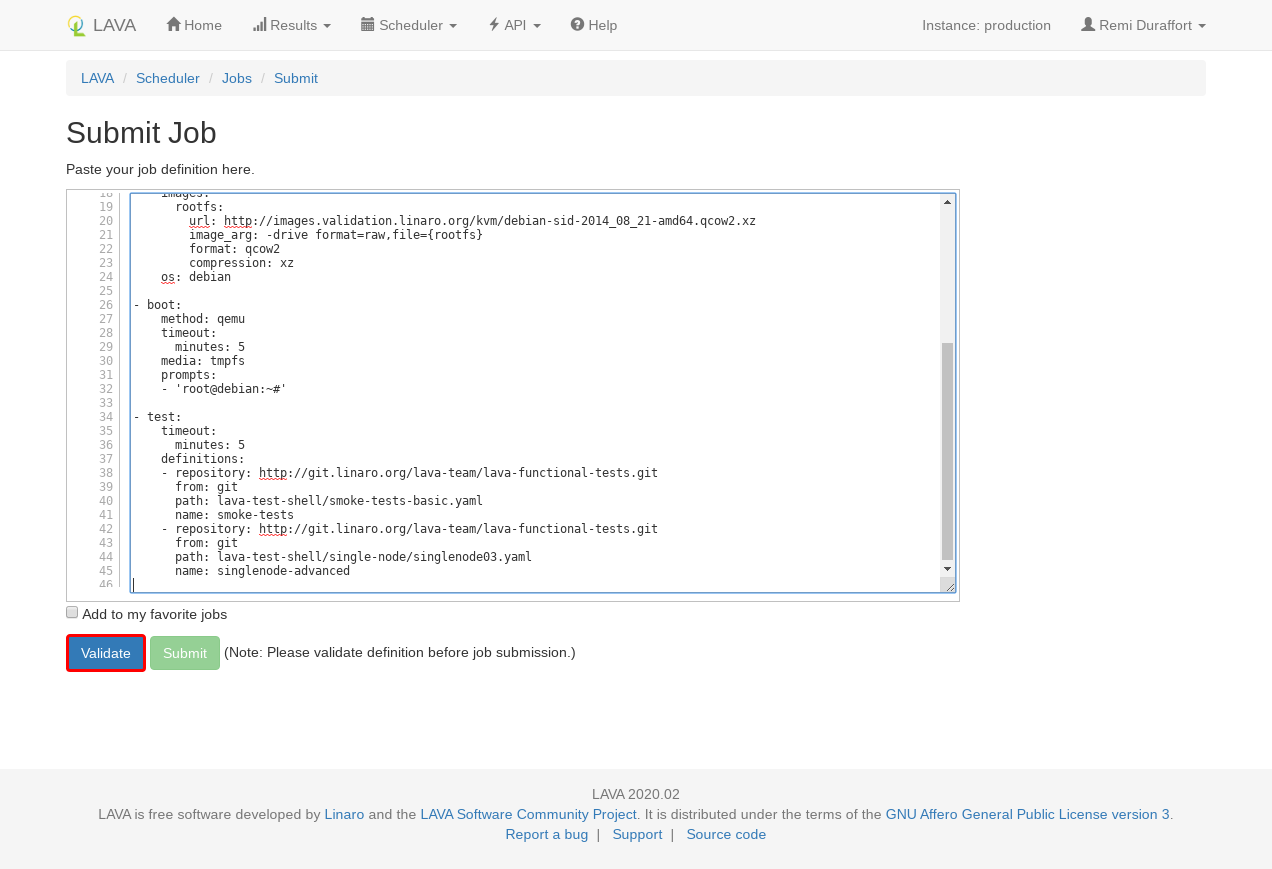Click the Help question mark icon
The height and width of the screenshot is (869, 1272).
tap(577, 25)
